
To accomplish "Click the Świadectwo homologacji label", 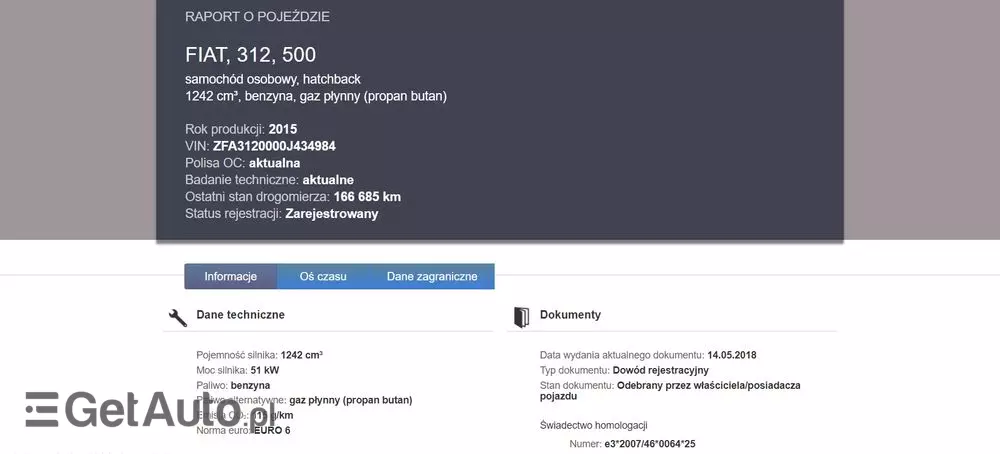I will click(594, 425).
